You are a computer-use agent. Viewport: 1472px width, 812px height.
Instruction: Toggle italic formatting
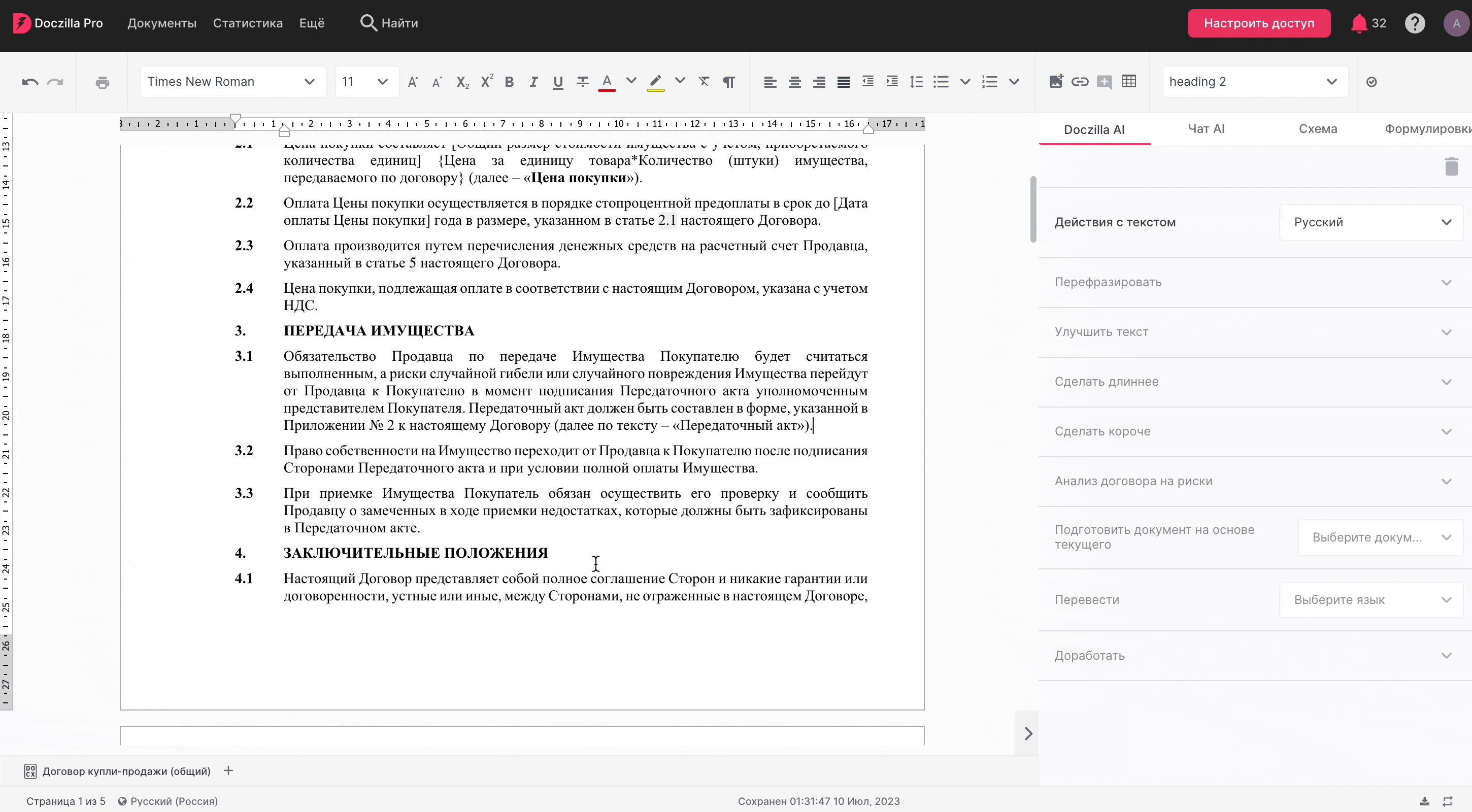point(533,82)
